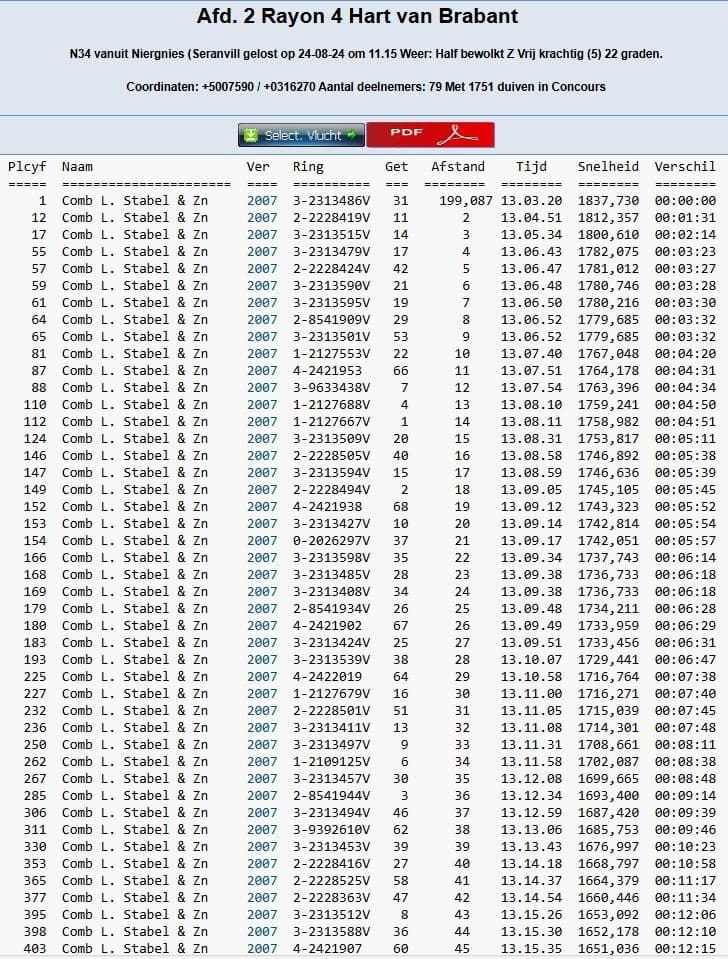Select the 2007 link beside ring 3-2313590V
Image resolution: width=728 pixels, height=959 pixels.
click(262, 286)
